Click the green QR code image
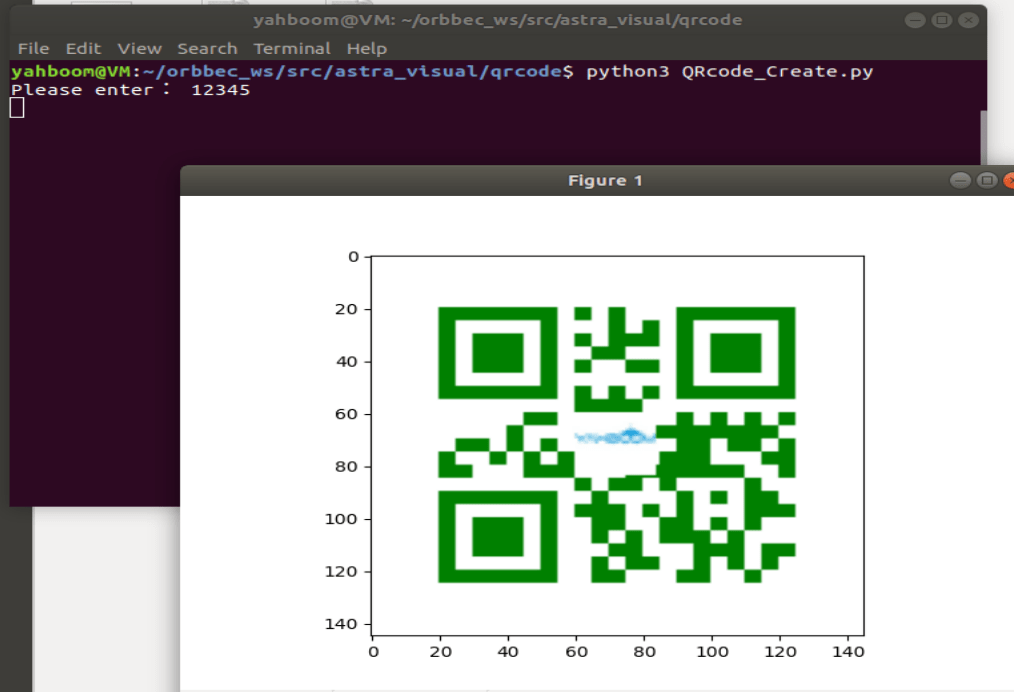 [x=617, y=445]
